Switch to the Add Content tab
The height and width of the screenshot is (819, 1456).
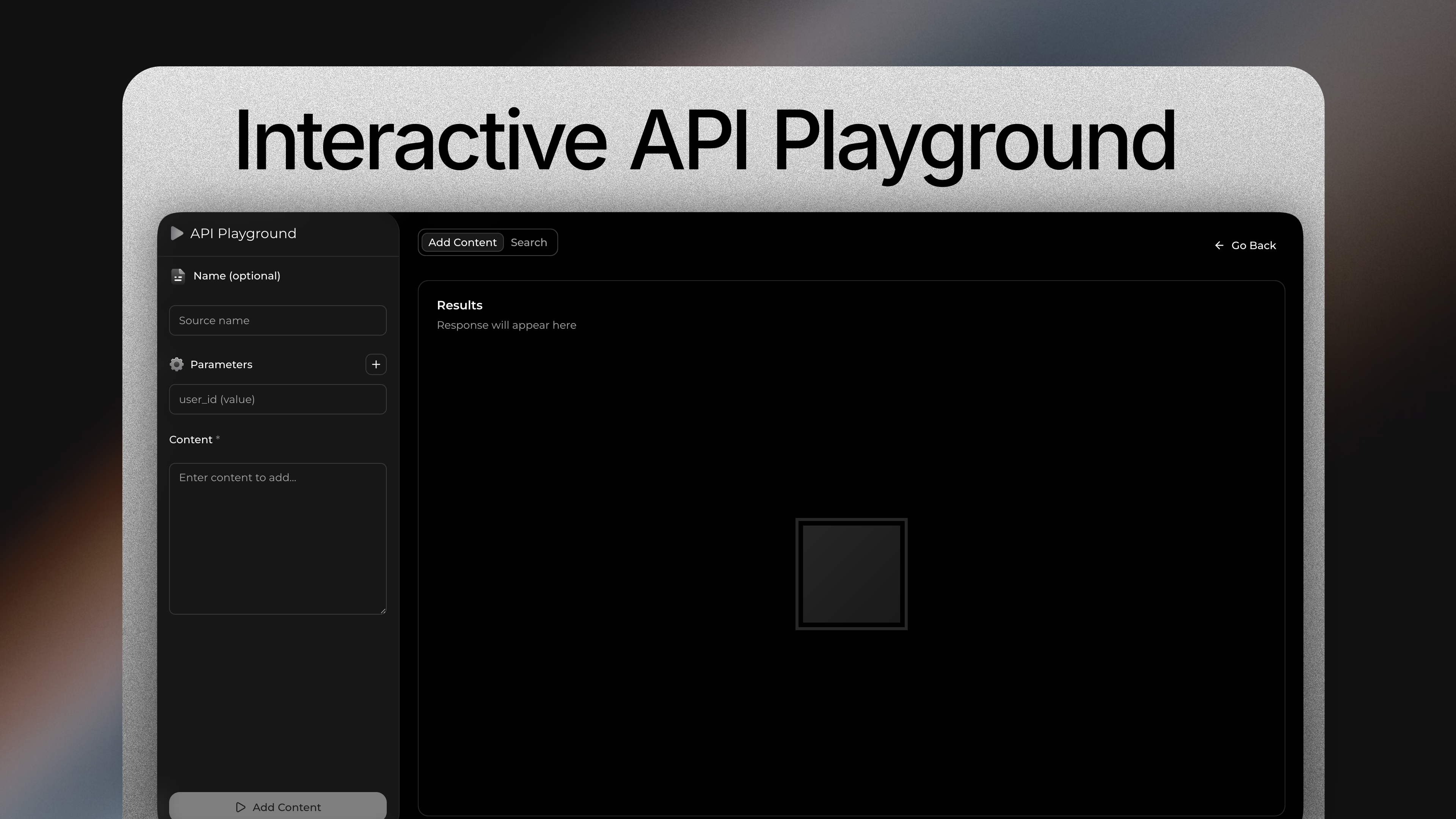coord(462,243)
